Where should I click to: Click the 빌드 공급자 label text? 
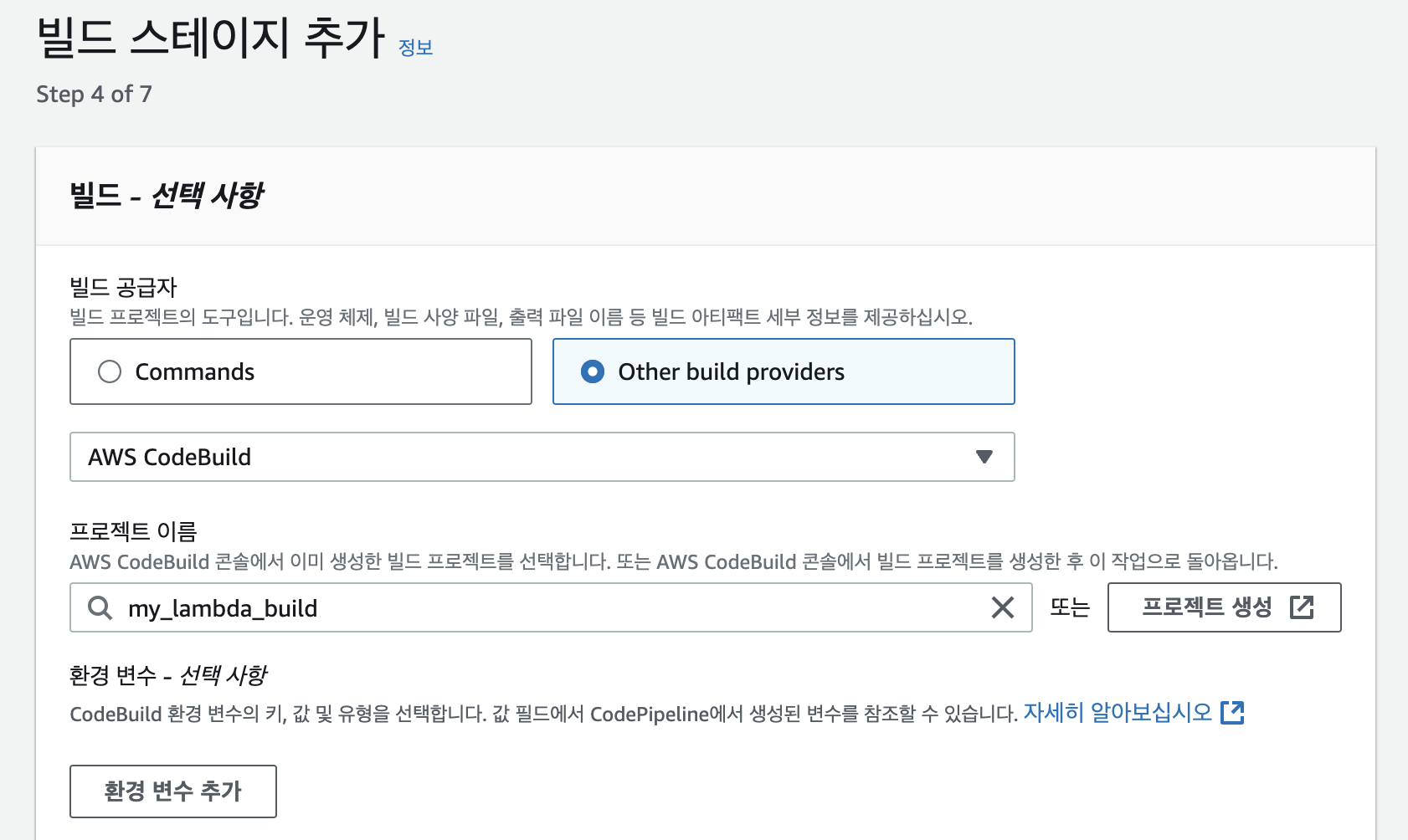[x=123, y=288]
